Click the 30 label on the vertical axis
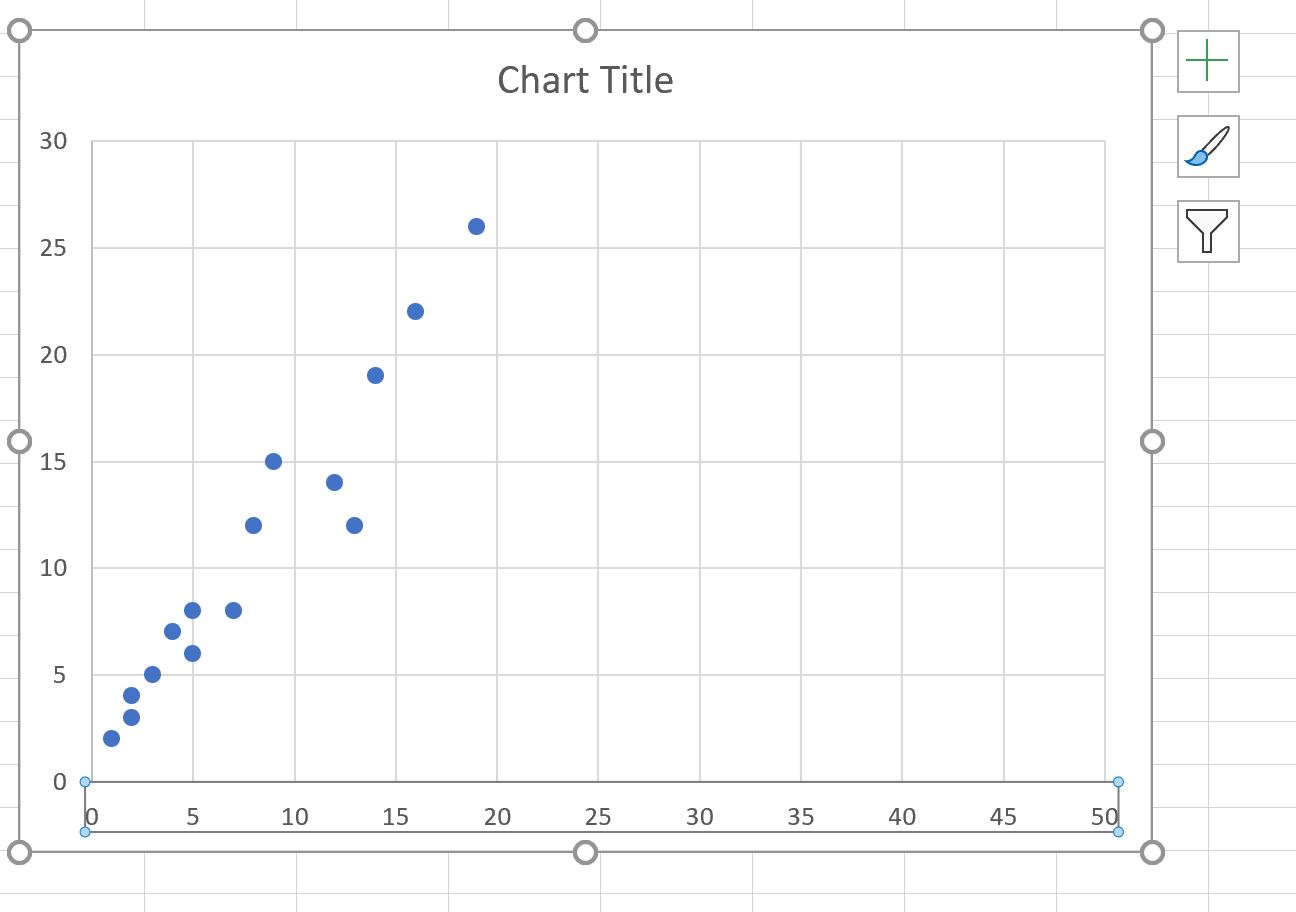 click(55, 141)
